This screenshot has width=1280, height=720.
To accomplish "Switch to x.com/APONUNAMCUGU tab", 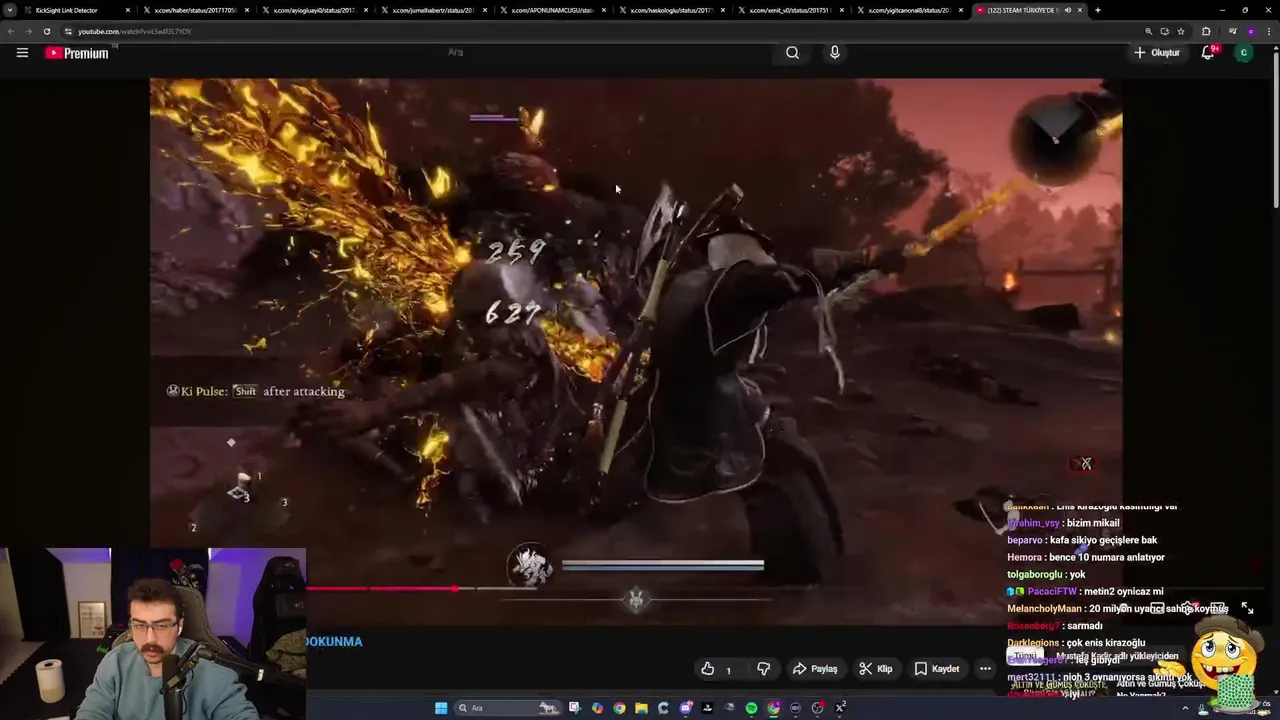I will pos(552,10).
